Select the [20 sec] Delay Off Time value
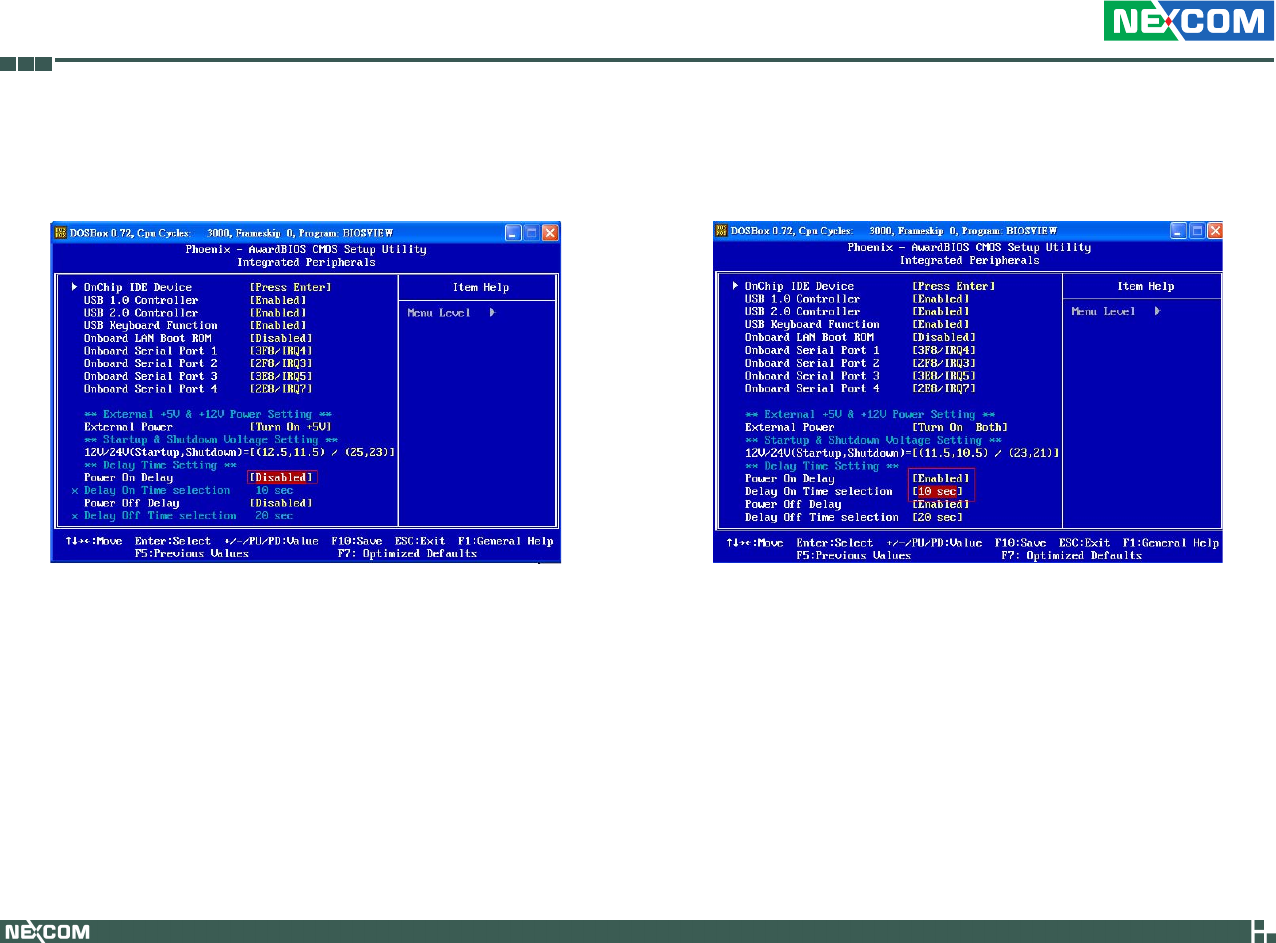The width and height of the screenshot is (1276, 943). [x=937, y=517]
